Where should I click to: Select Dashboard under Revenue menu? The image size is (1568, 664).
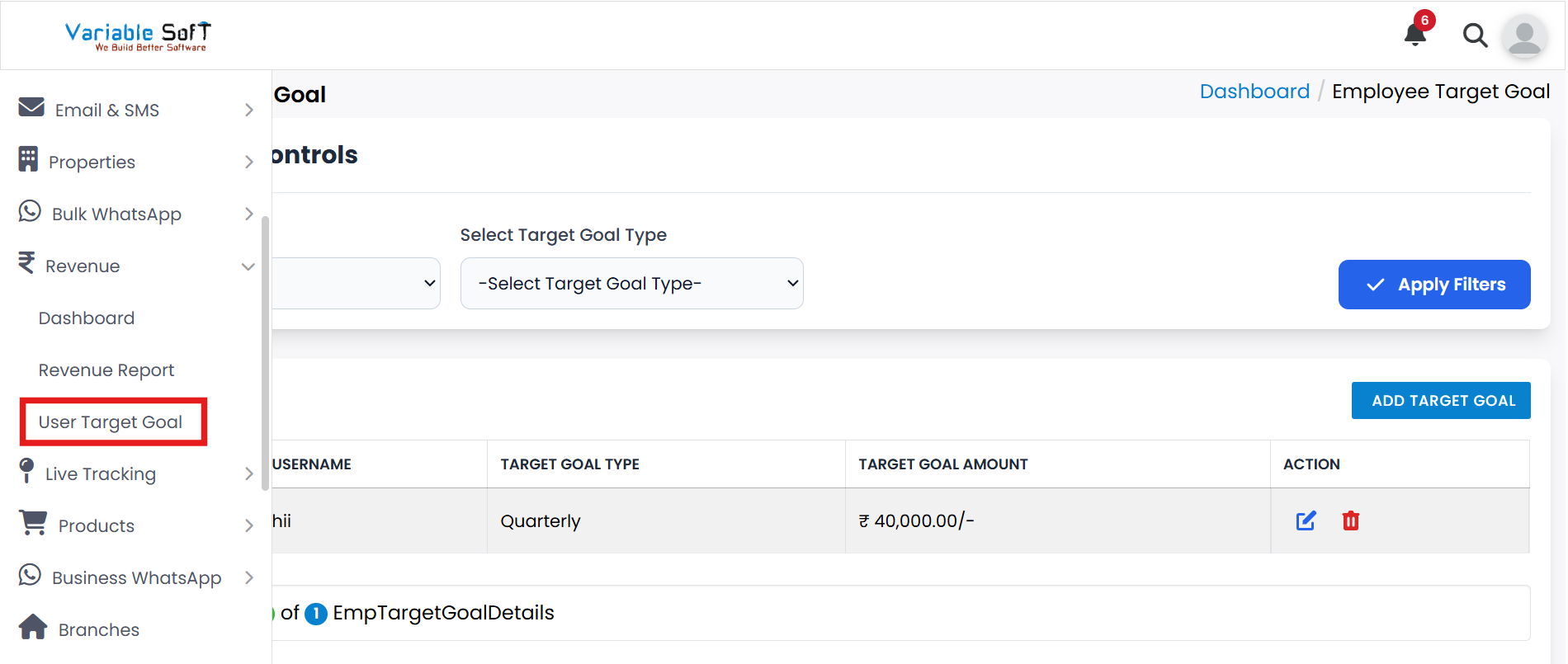(87, 318)
